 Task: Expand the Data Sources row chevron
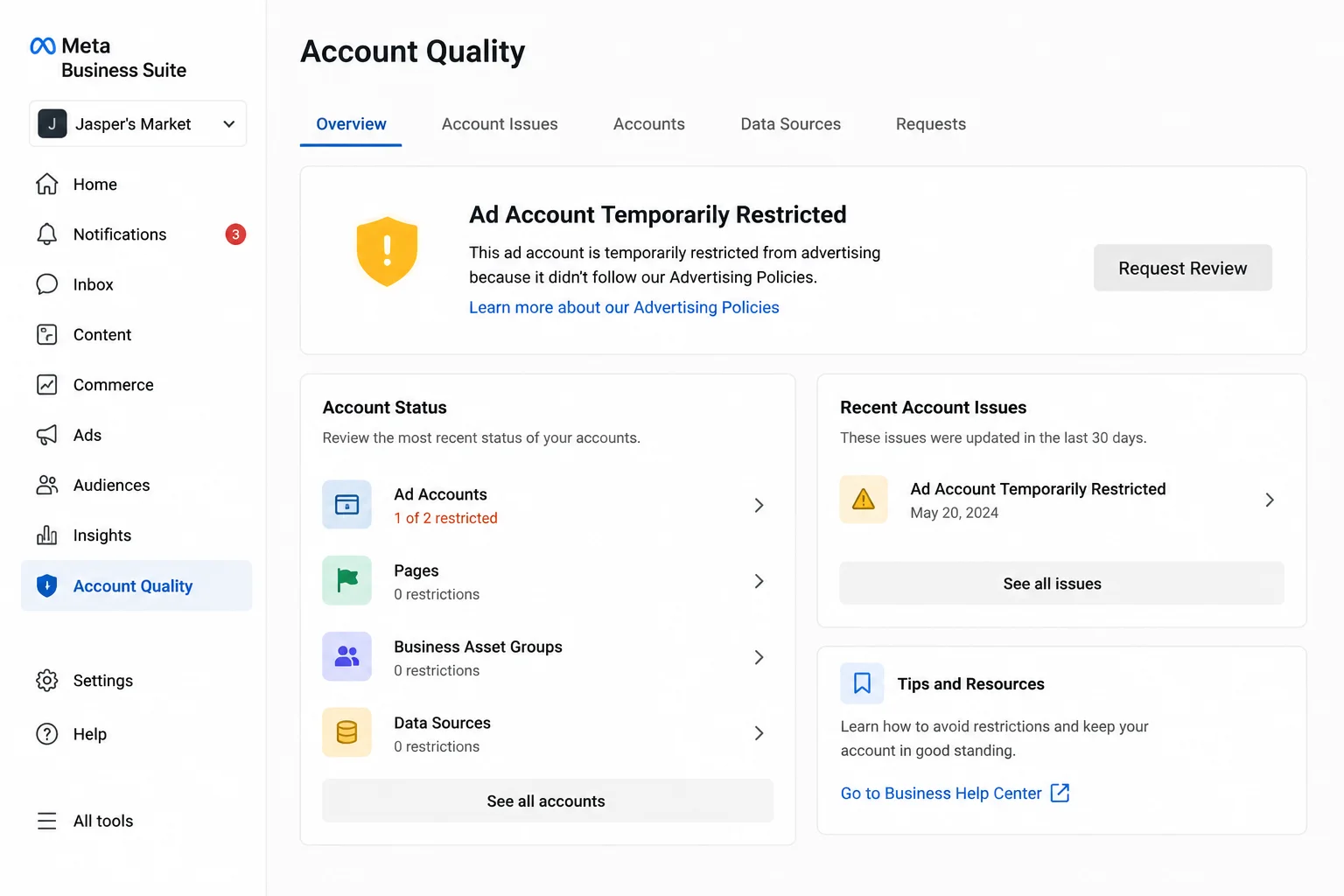tap(759, 733)
